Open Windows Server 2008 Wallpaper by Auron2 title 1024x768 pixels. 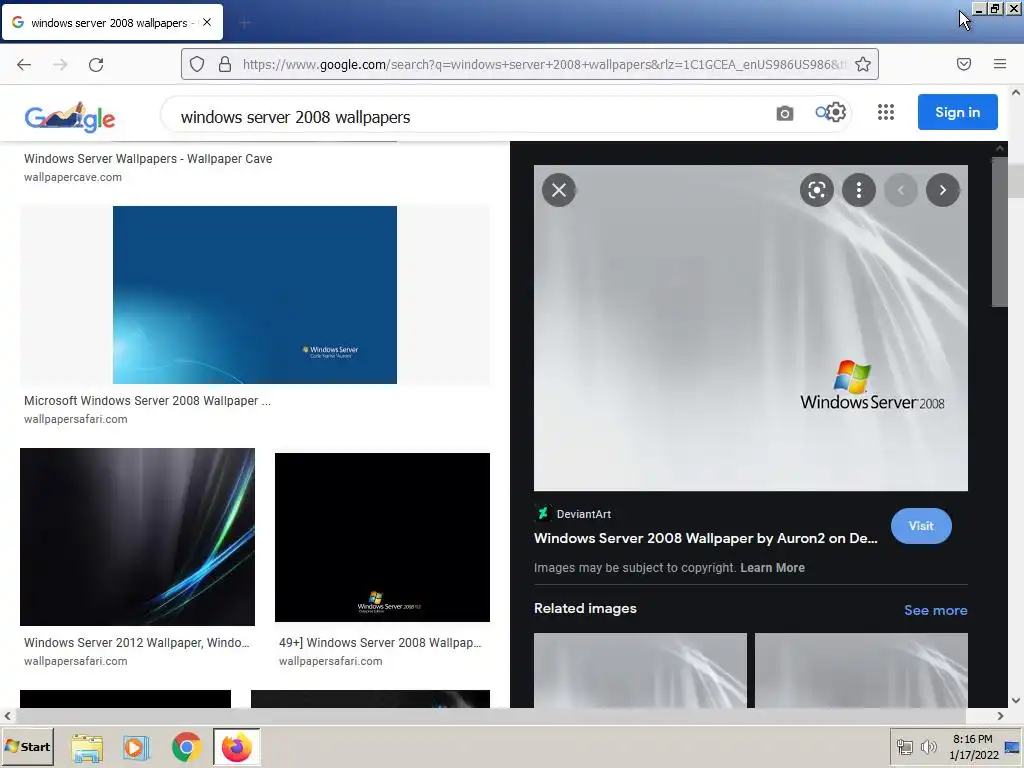705,538
